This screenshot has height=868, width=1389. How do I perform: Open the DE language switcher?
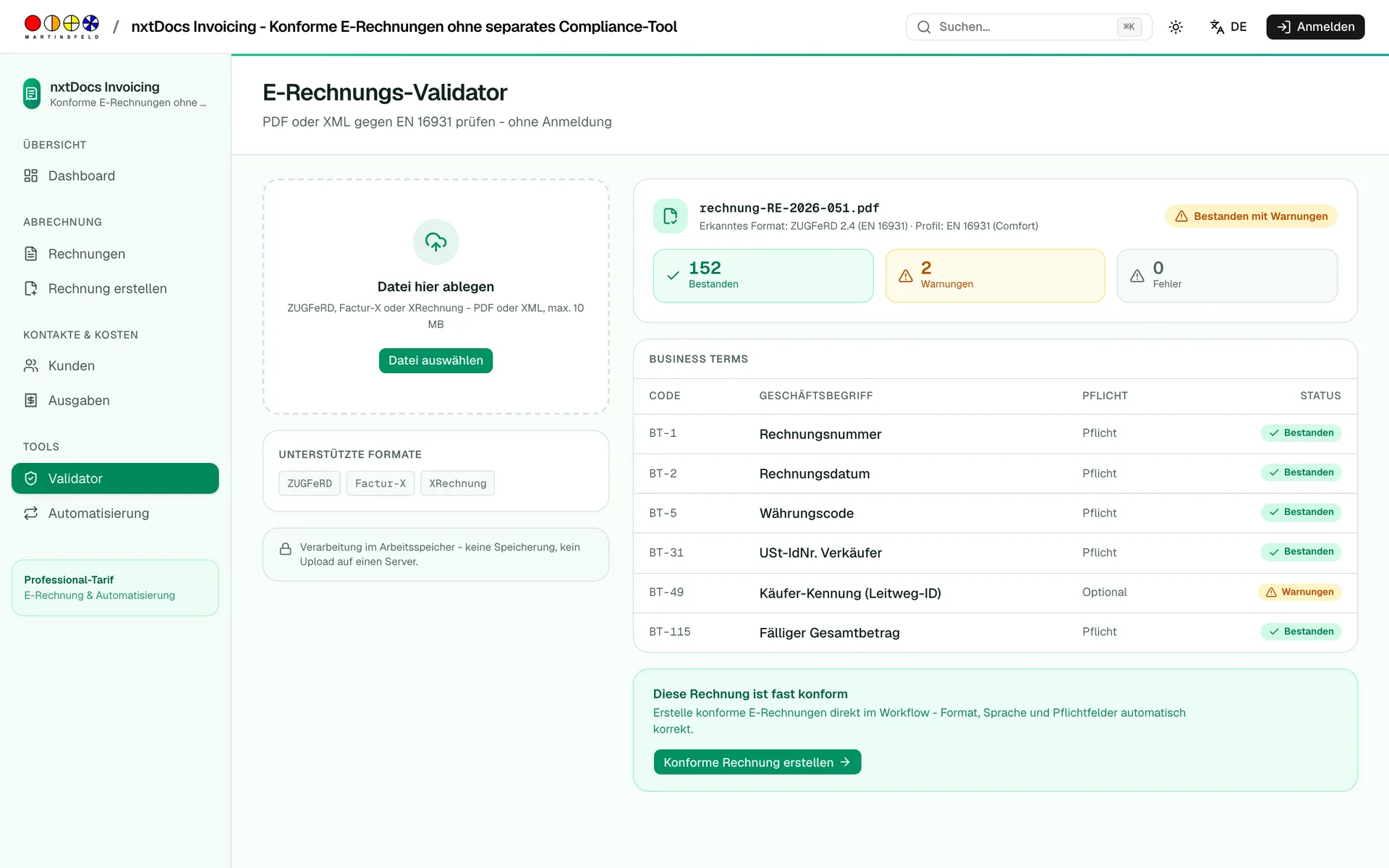(x=1228, y=27)
